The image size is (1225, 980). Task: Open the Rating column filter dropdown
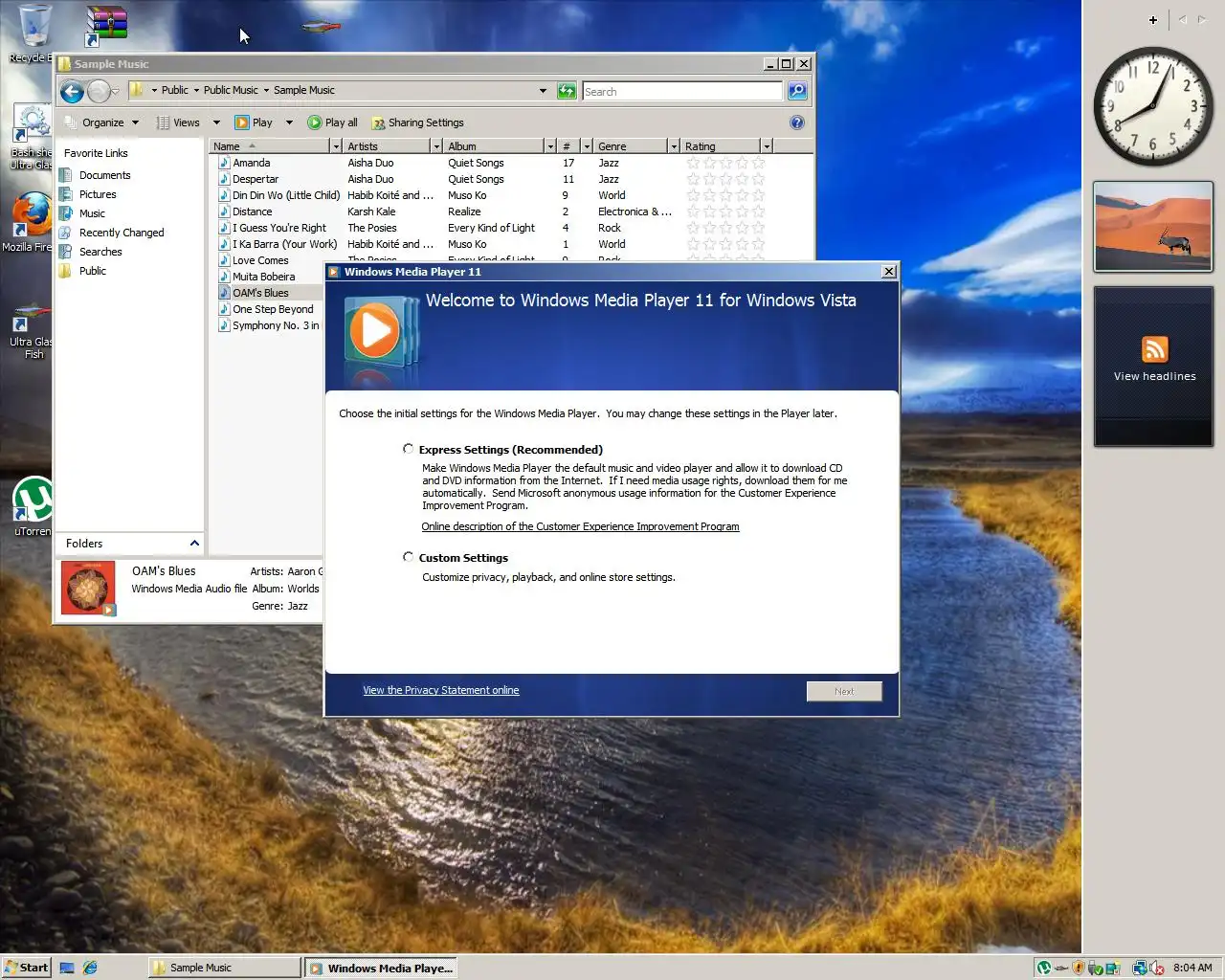tap(767, 146)
